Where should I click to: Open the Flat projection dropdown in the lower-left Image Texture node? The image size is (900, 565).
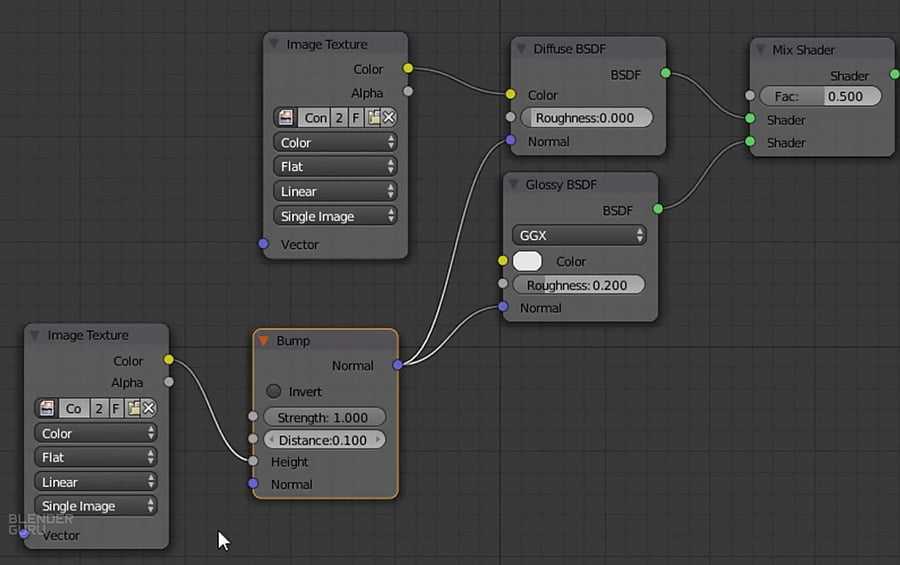pos(95,457)
